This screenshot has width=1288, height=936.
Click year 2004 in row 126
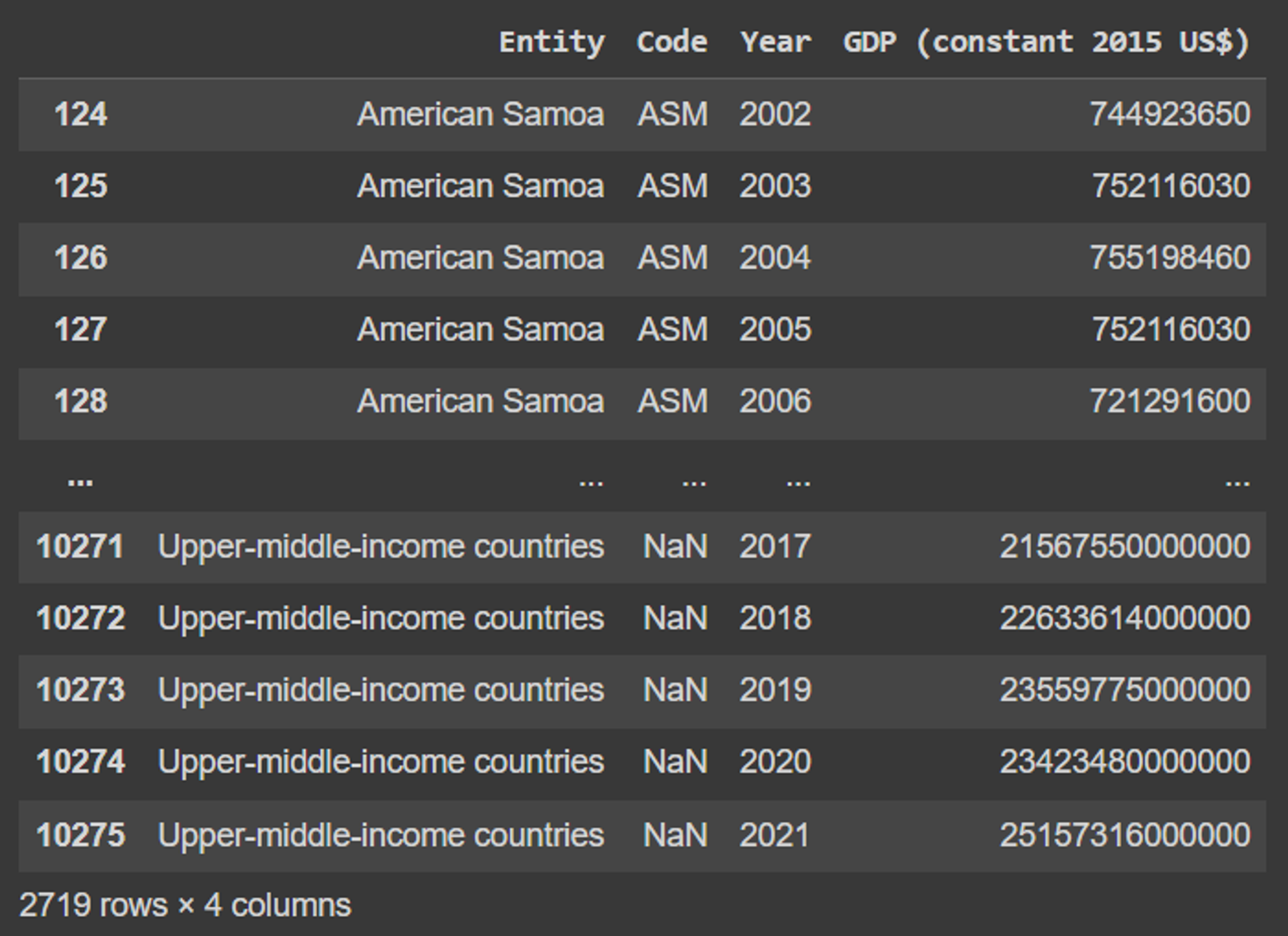coord(775,258)
